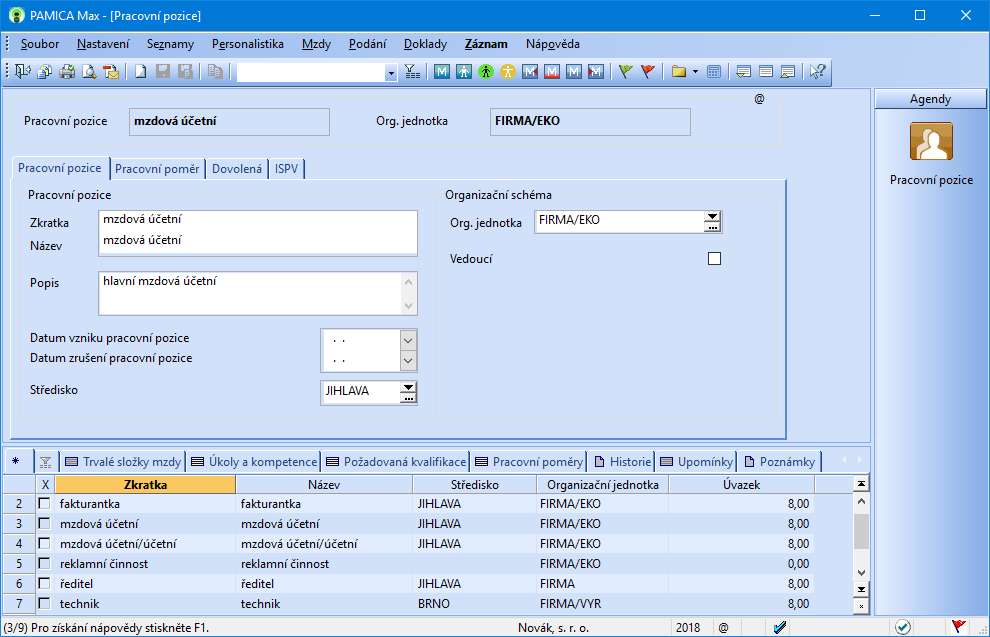The image size is (990, 637).
Task: Click the green flag toolbar icon
Action: (625, 72)
